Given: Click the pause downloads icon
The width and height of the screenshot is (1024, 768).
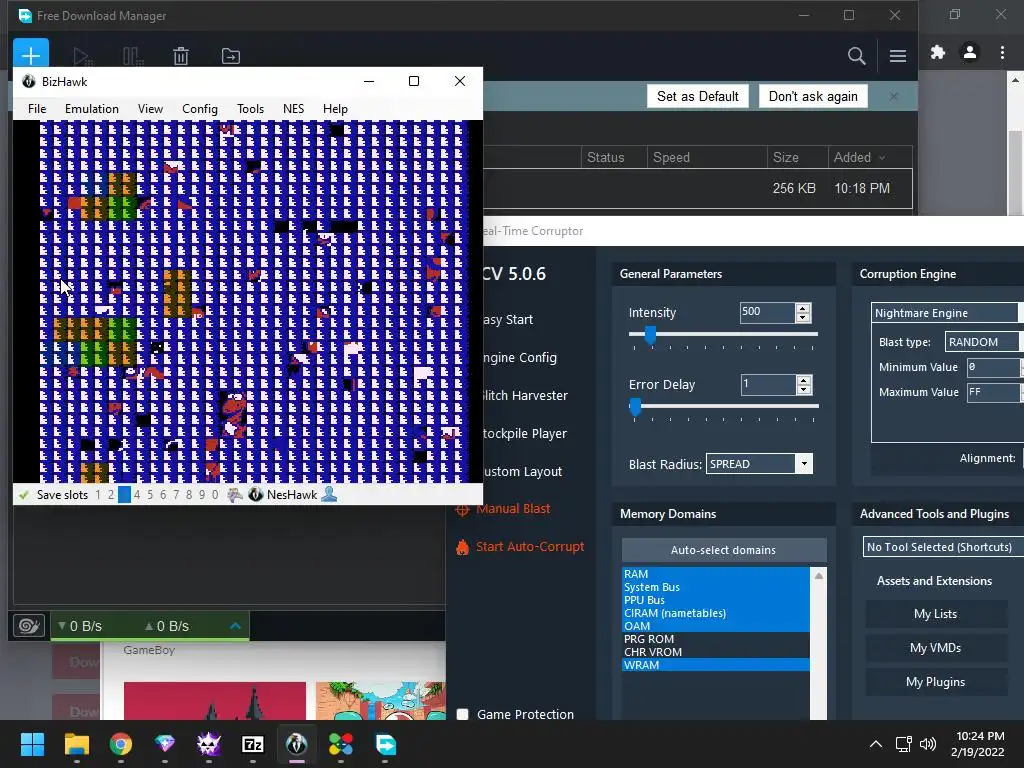Looking at the screenshot, I should pos(133,56).
